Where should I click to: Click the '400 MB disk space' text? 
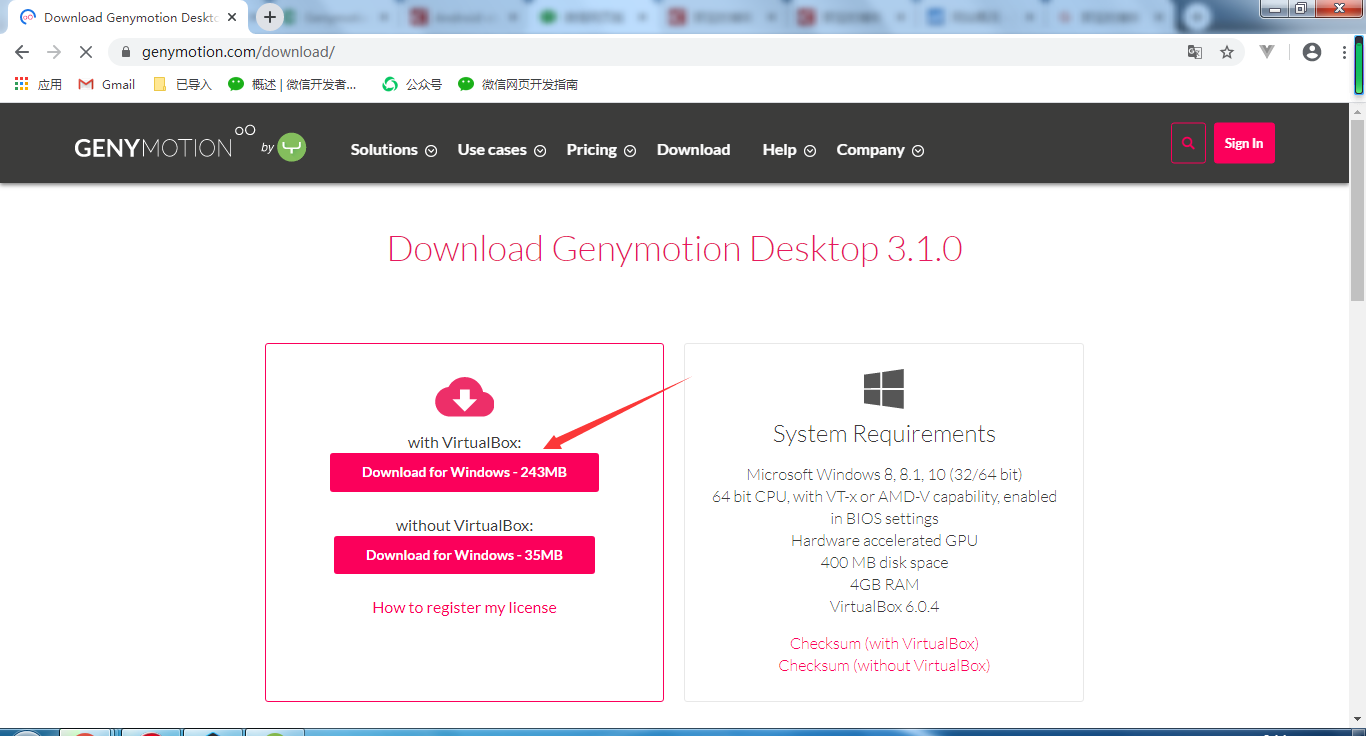tap(884, 562)
